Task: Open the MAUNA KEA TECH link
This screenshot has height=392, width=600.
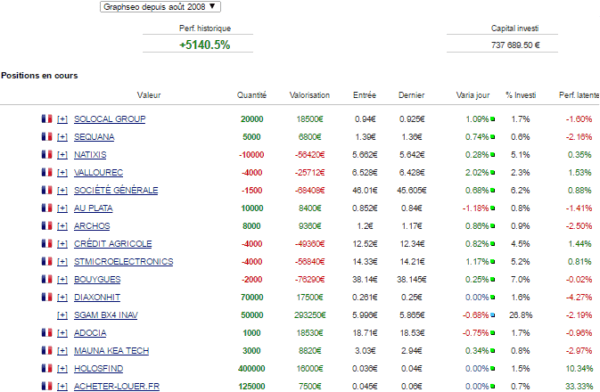Action: (111, 351)
